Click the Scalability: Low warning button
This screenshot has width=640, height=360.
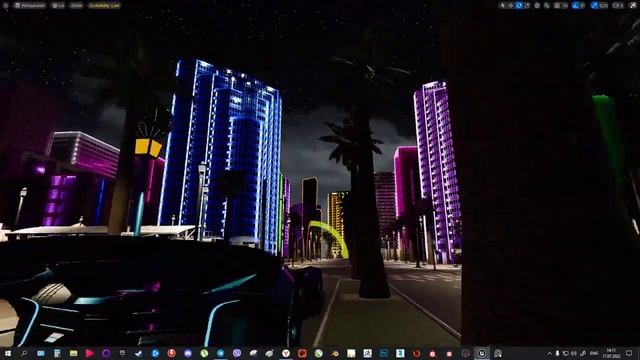104,5
